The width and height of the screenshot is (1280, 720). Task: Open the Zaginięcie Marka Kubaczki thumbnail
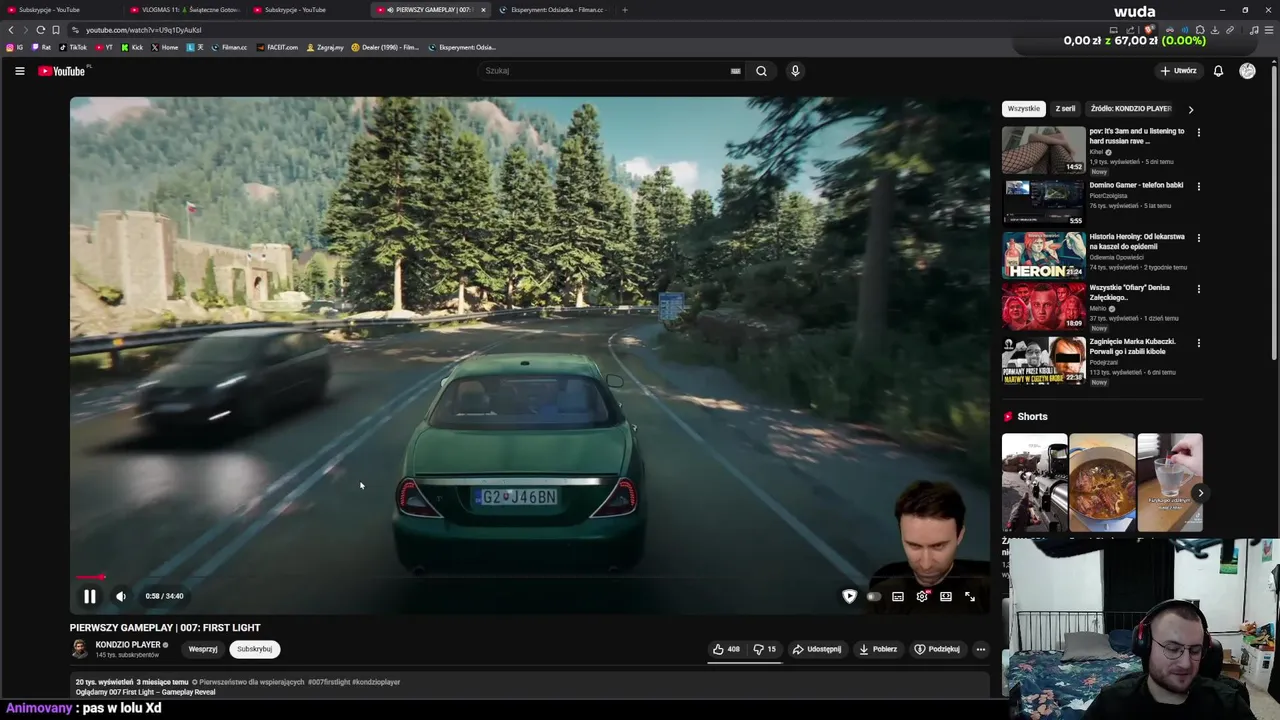click(1043, 360)
